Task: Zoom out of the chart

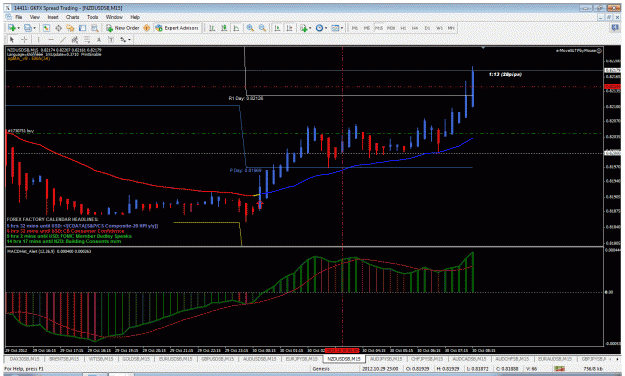Action: click(x=262, y=28)
